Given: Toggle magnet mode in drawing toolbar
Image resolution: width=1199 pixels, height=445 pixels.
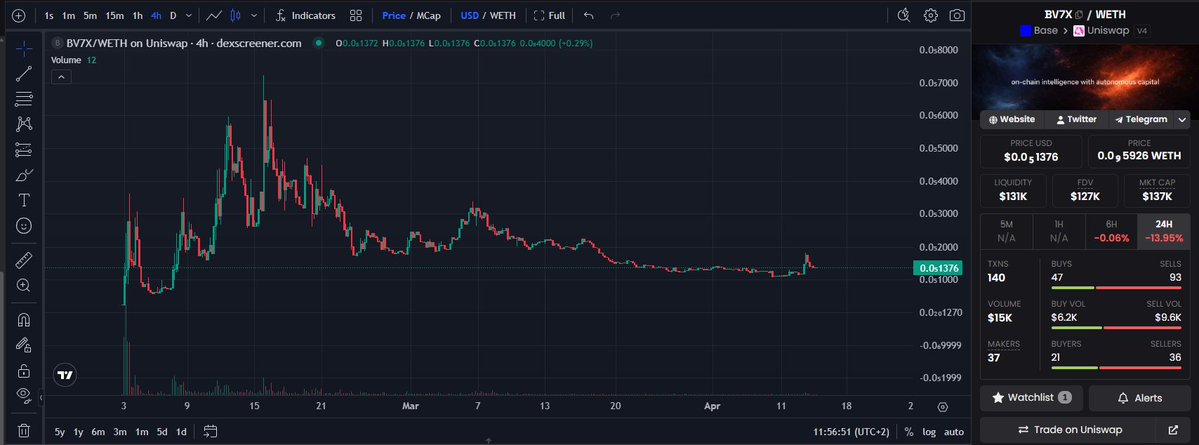Looking at the screenshot, I should coord(24,320).
